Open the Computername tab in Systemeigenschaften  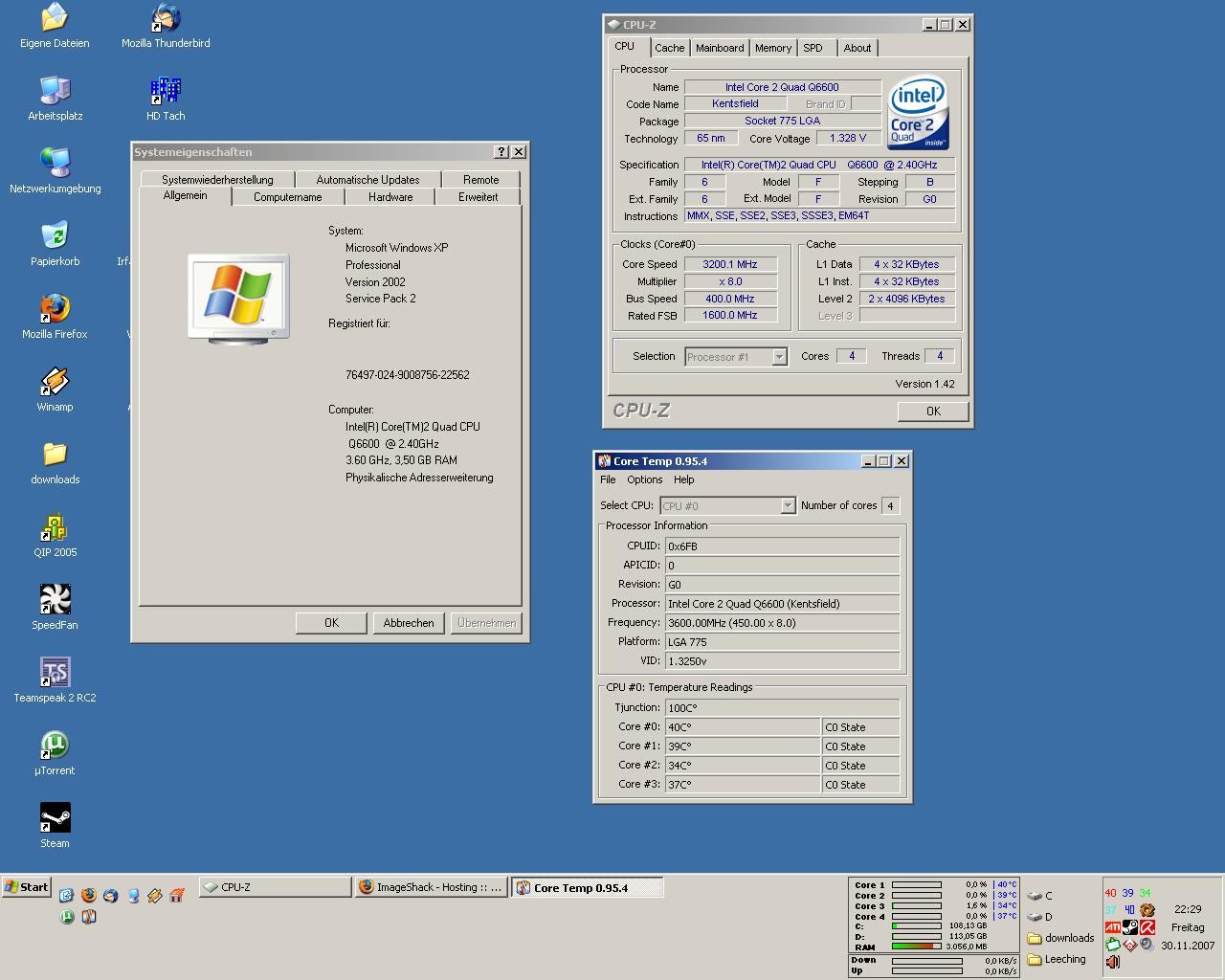pyautogui.click(x=287, y=197)
